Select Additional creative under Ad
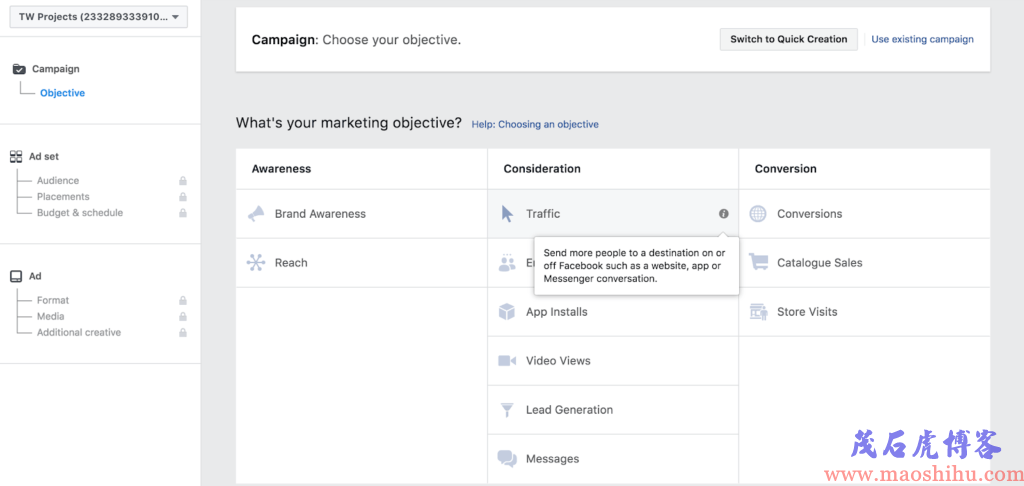The image size is (1024, 486). point(79,332)
